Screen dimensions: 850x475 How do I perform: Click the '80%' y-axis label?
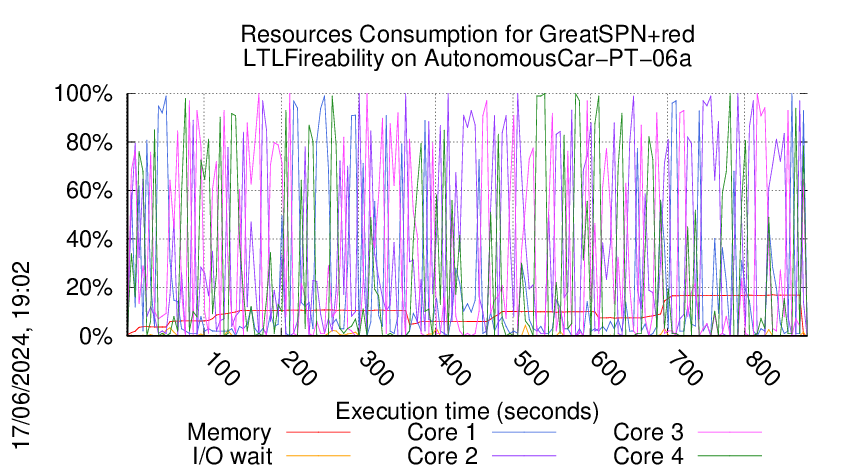[x=89, y=142]
